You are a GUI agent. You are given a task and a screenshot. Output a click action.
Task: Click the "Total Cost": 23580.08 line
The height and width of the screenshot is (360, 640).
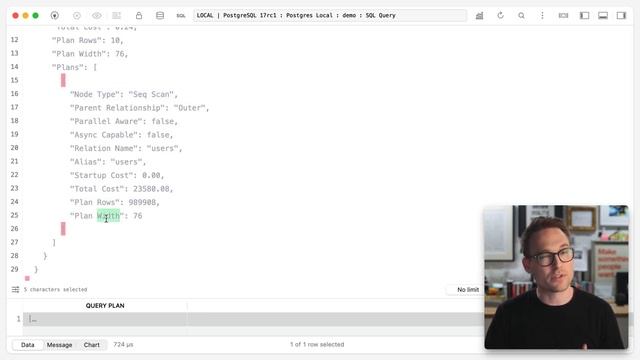(121, 189)
